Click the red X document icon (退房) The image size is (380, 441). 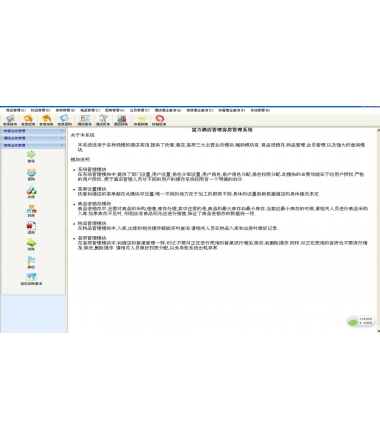[31, 226]
